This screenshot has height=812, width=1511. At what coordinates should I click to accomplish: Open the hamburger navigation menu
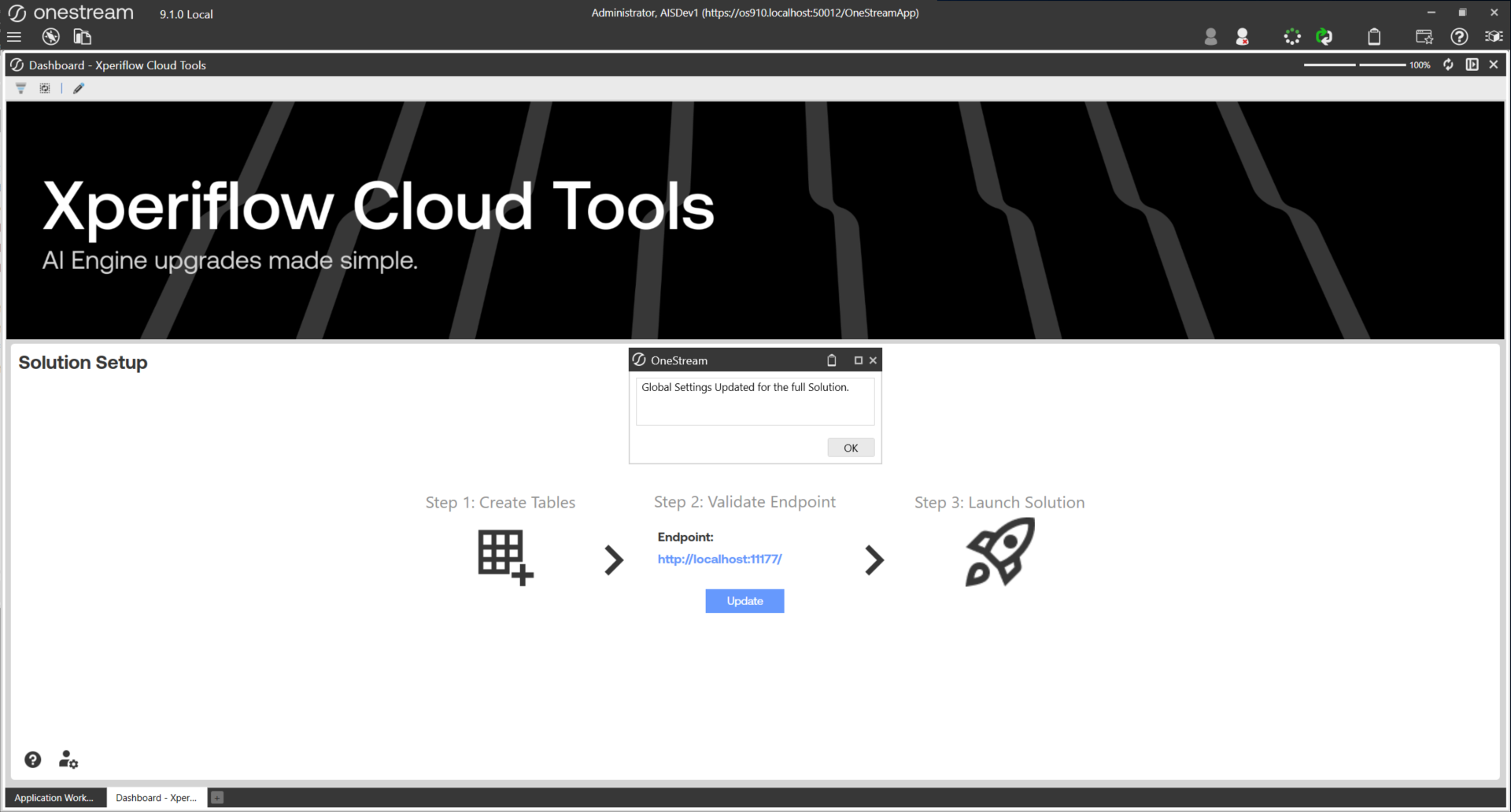pos(14,37)
